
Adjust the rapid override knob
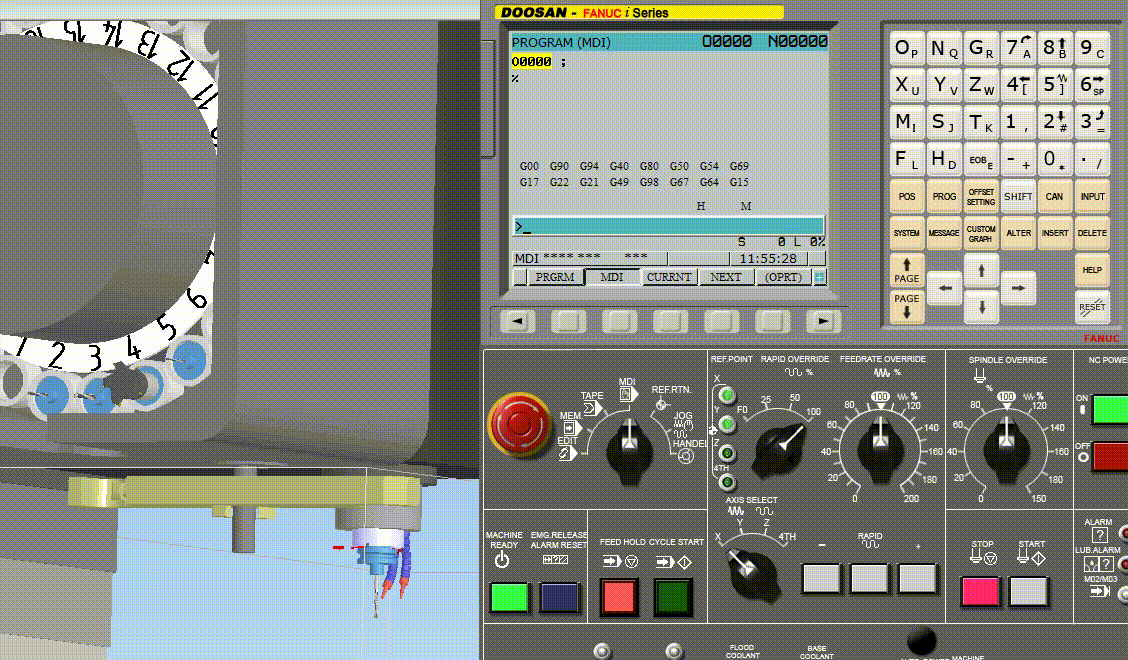(781, 450)
